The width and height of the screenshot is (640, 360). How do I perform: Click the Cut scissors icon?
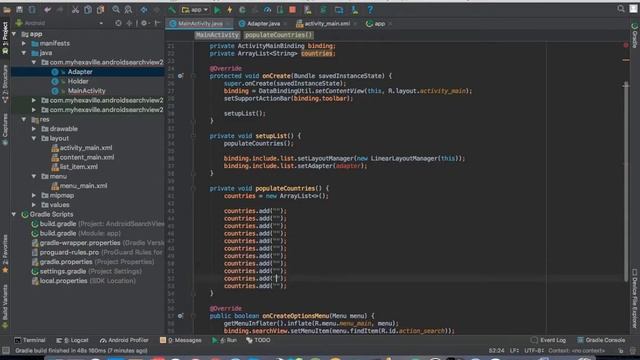(x=75, y=9)
